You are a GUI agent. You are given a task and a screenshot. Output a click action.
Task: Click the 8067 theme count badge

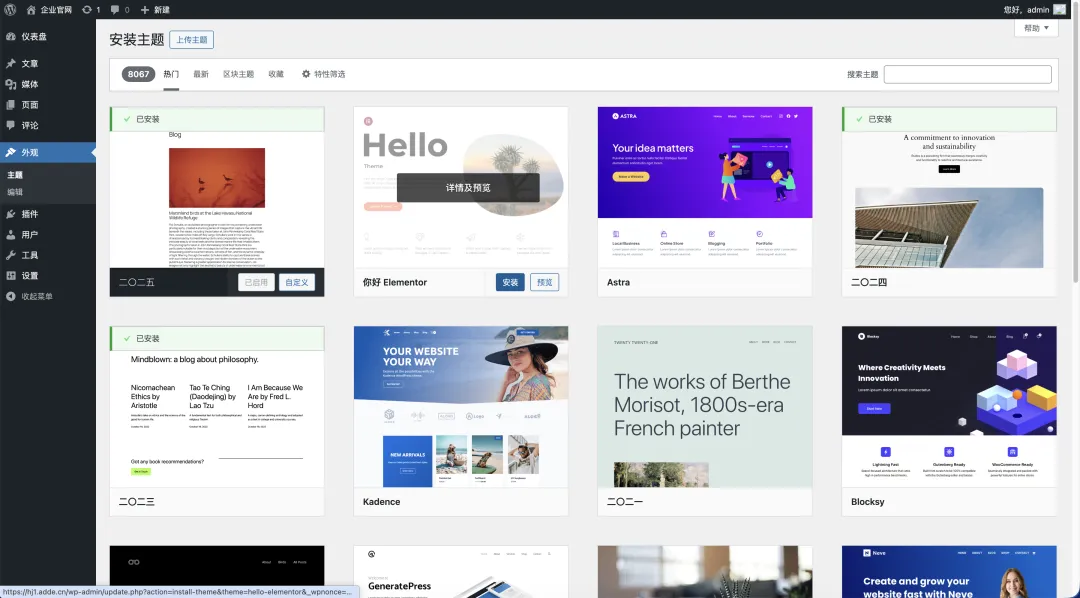(138, 74)
